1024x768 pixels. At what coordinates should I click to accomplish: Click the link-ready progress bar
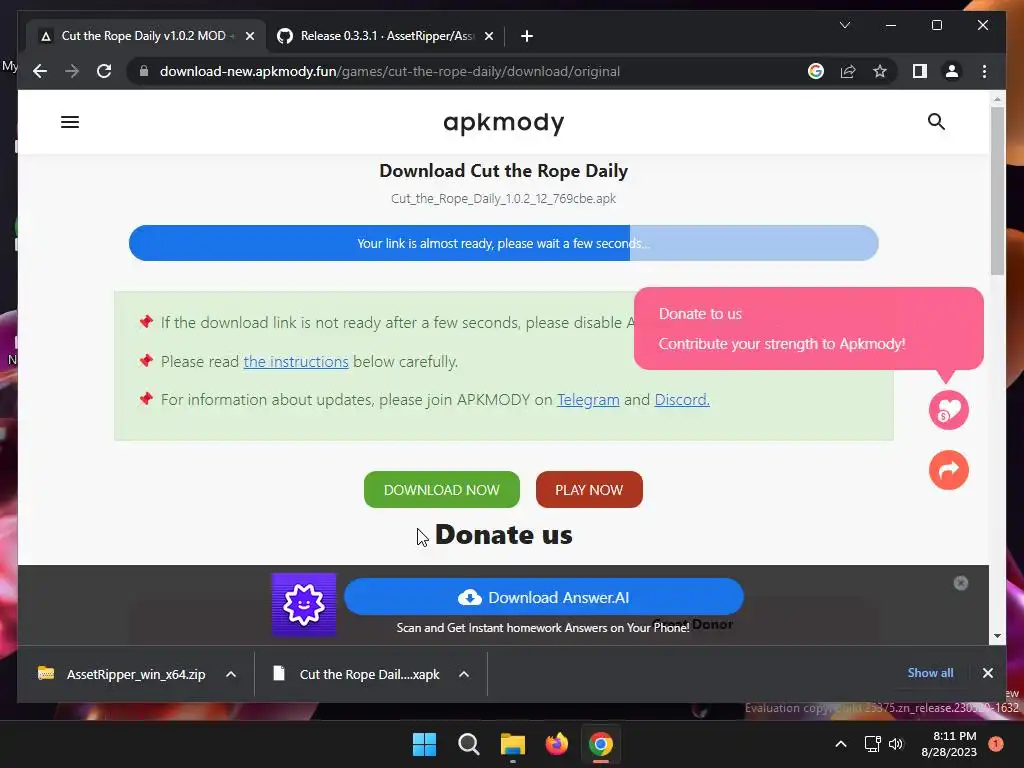tap(504, 243)
